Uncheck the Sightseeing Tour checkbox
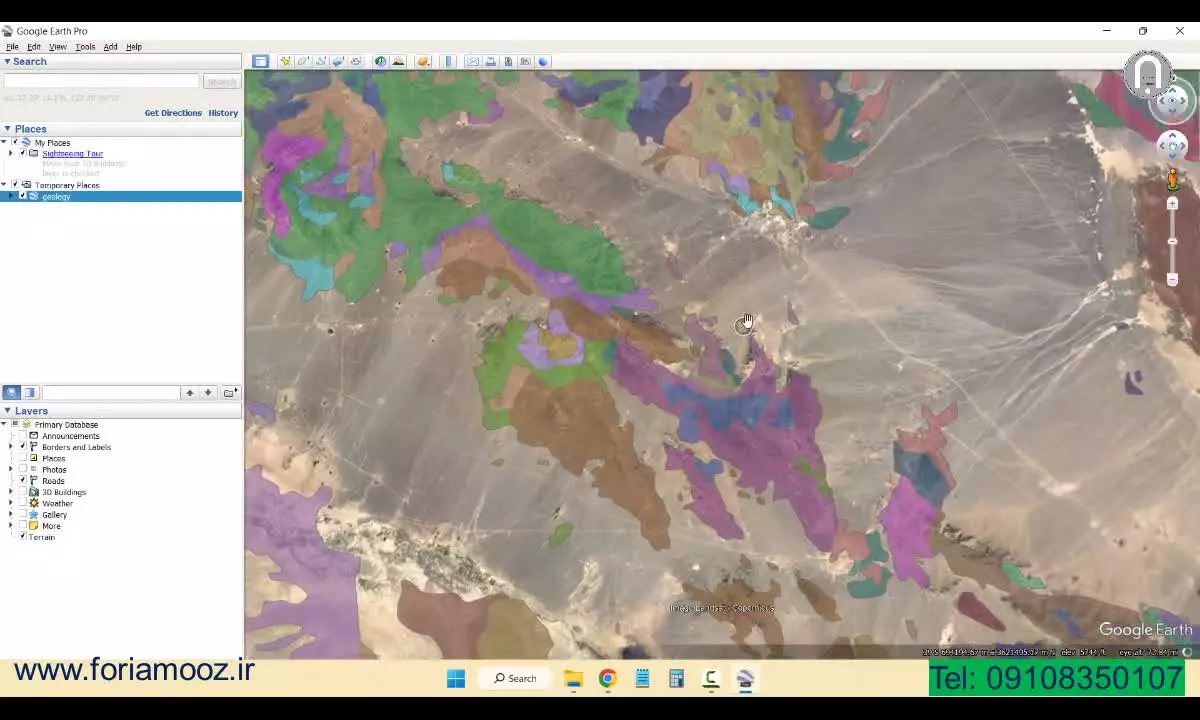 coord(23,153)
